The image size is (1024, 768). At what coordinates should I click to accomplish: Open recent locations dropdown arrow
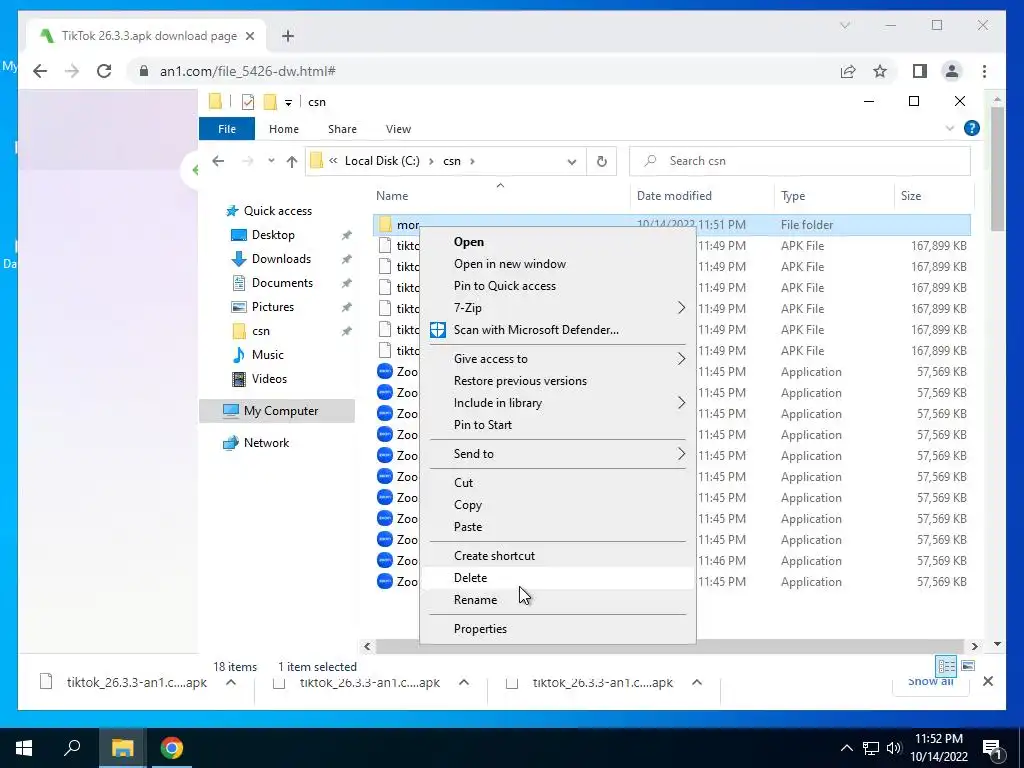point(271,161)
